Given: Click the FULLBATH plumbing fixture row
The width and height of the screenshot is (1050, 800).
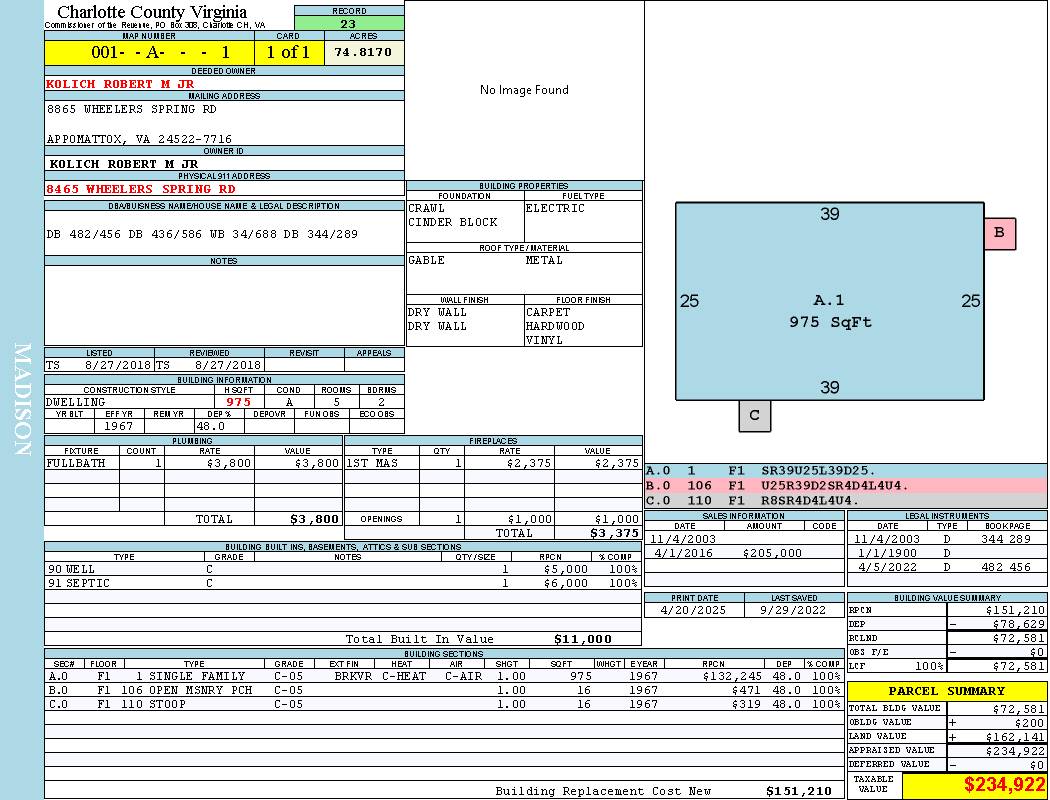Looking at the screenshot, I should coord(194,463).
